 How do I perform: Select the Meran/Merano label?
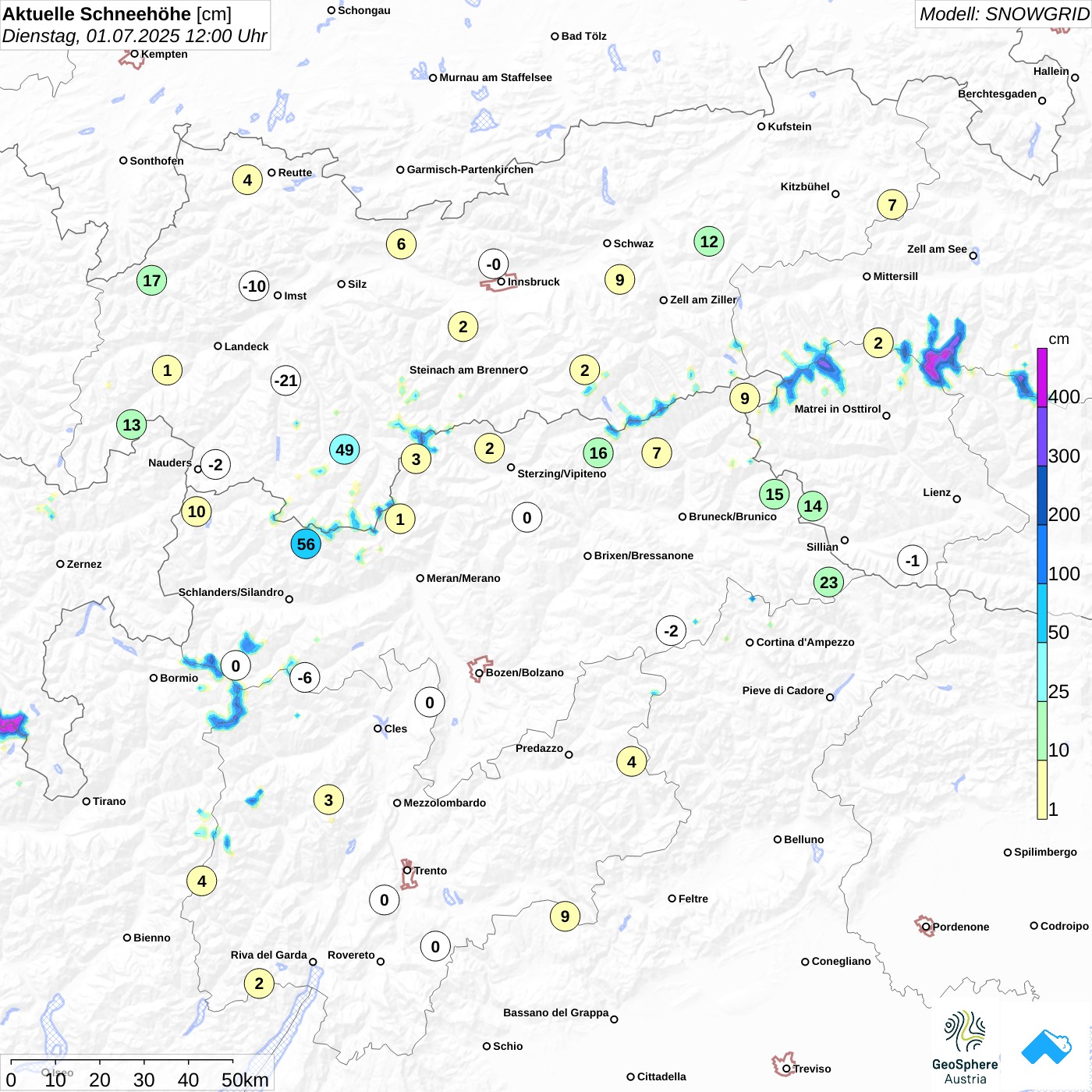coord(463,578)
